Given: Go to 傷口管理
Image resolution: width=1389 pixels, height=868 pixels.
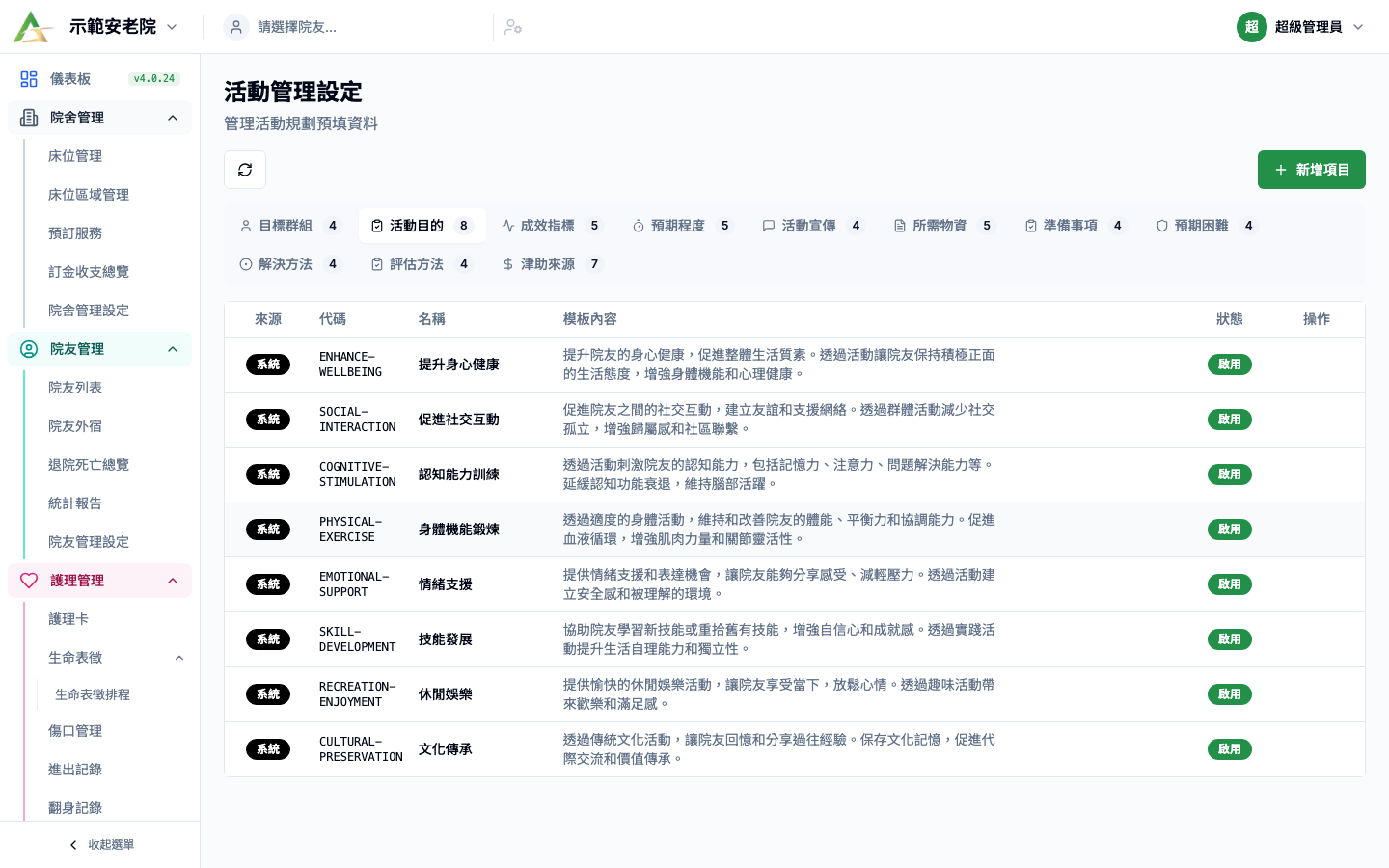Looking at the screenshot, I should [75, 731].
